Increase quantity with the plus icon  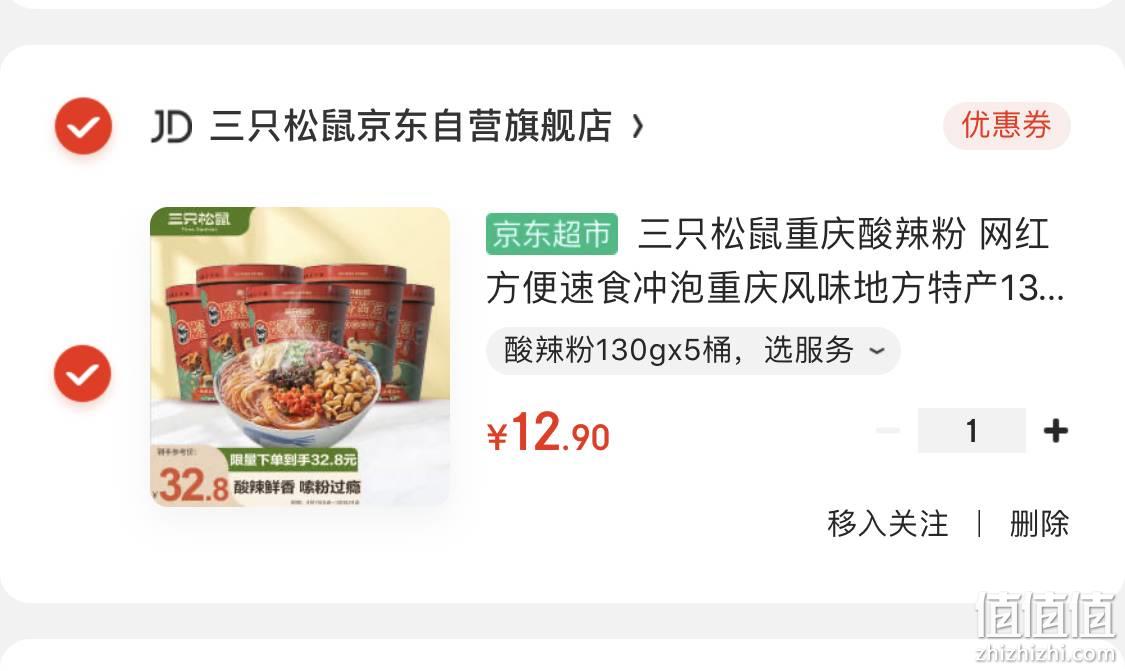coord(1055,431)
